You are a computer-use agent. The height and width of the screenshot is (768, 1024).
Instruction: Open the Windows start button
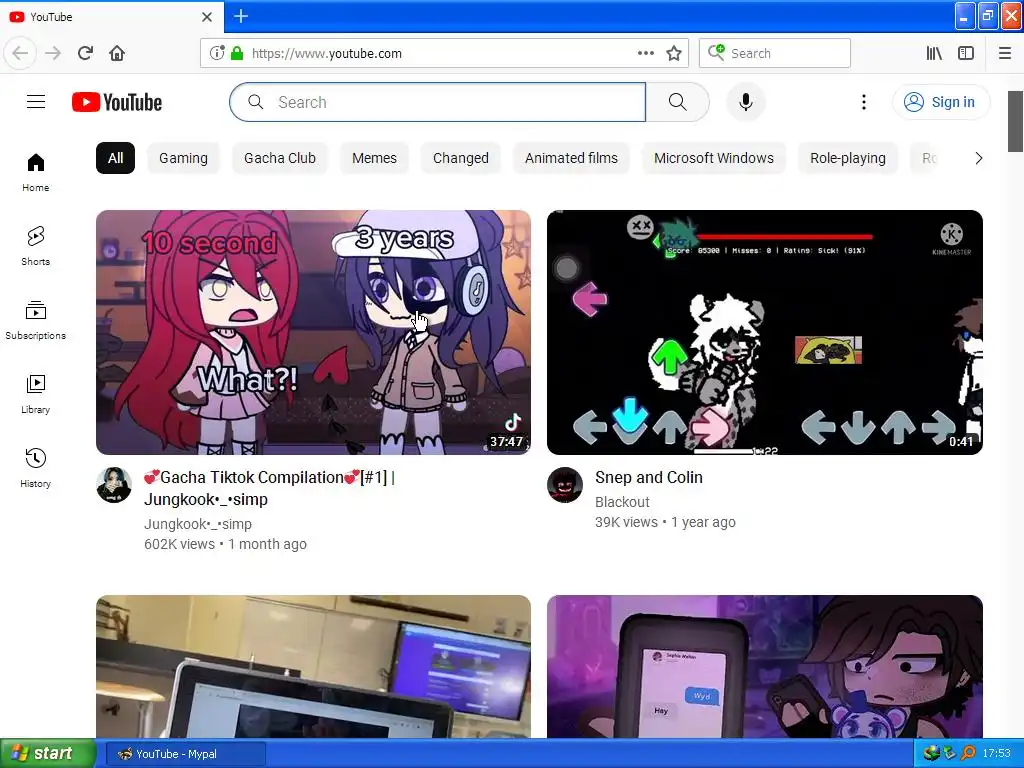point(47,754)
